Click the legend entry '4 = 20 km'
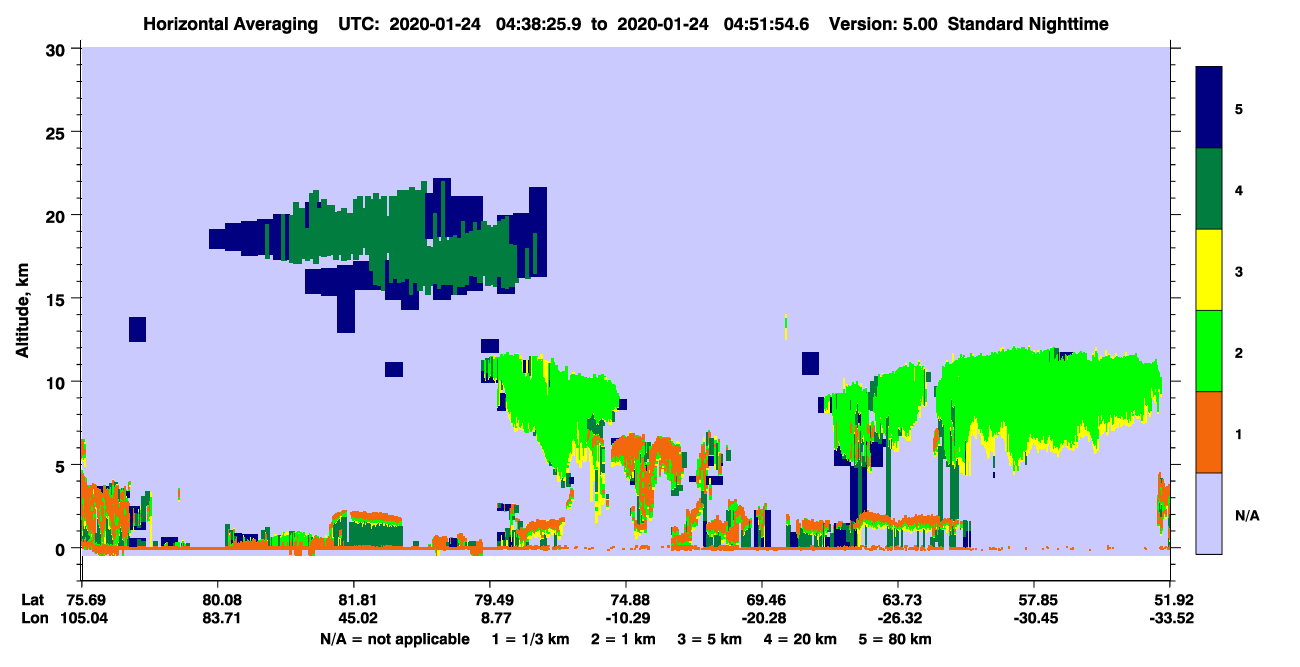This screenshot has width=1300, height=667. pos(800,639)
